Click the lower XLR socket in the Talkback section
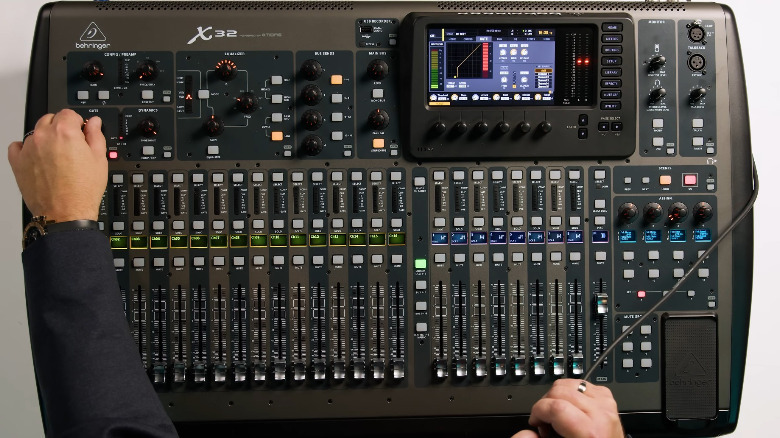The width and height of the screenshot is (780, 438). 695,63
